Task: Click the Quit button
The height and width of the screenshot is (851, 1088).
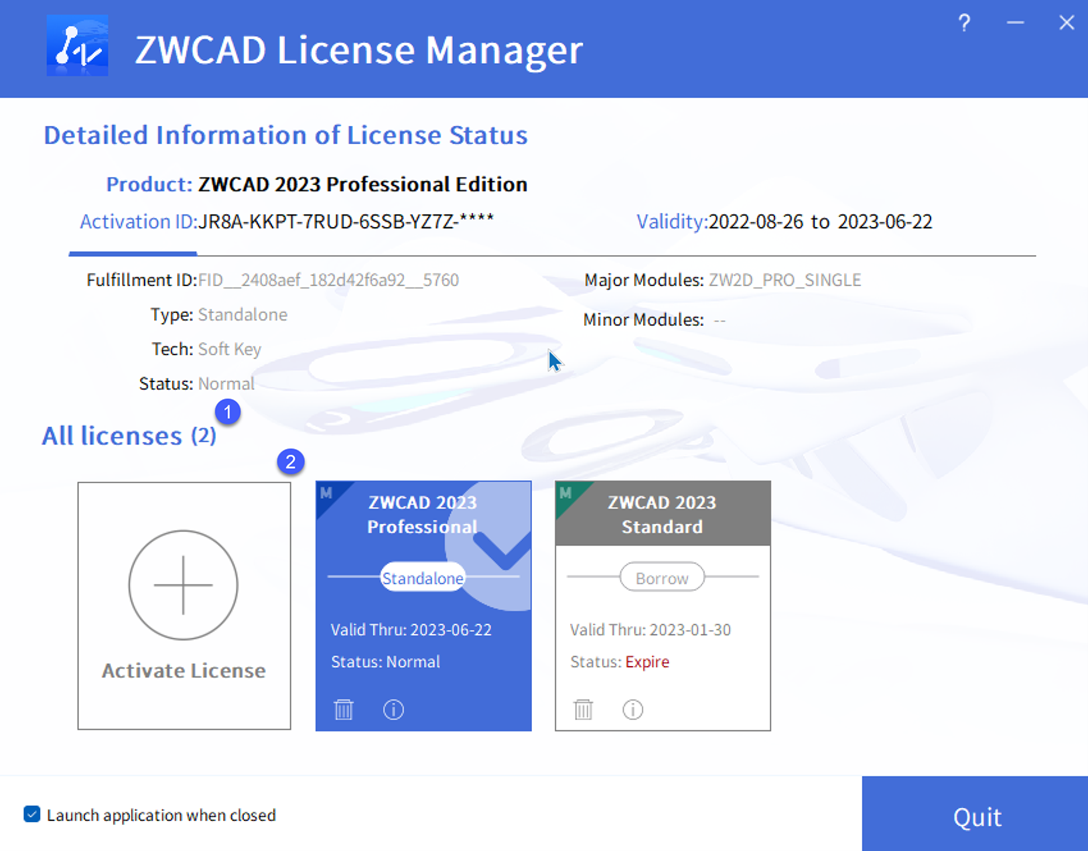Action: pos(975,814)
